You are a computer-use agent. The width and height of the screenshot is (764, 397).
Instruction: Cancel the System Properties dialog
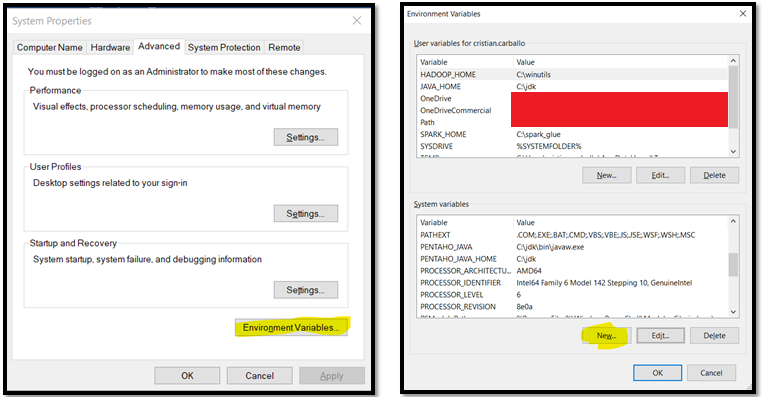[259, 376]
